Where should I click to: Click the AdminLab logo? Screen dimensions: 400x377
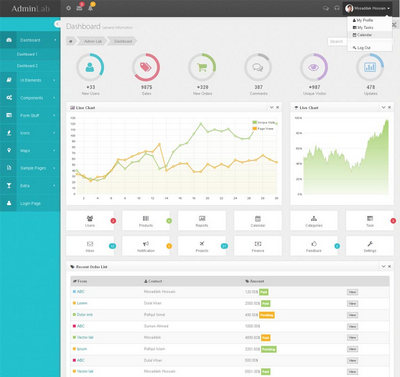pyautogui.click(x=30, y=8)
